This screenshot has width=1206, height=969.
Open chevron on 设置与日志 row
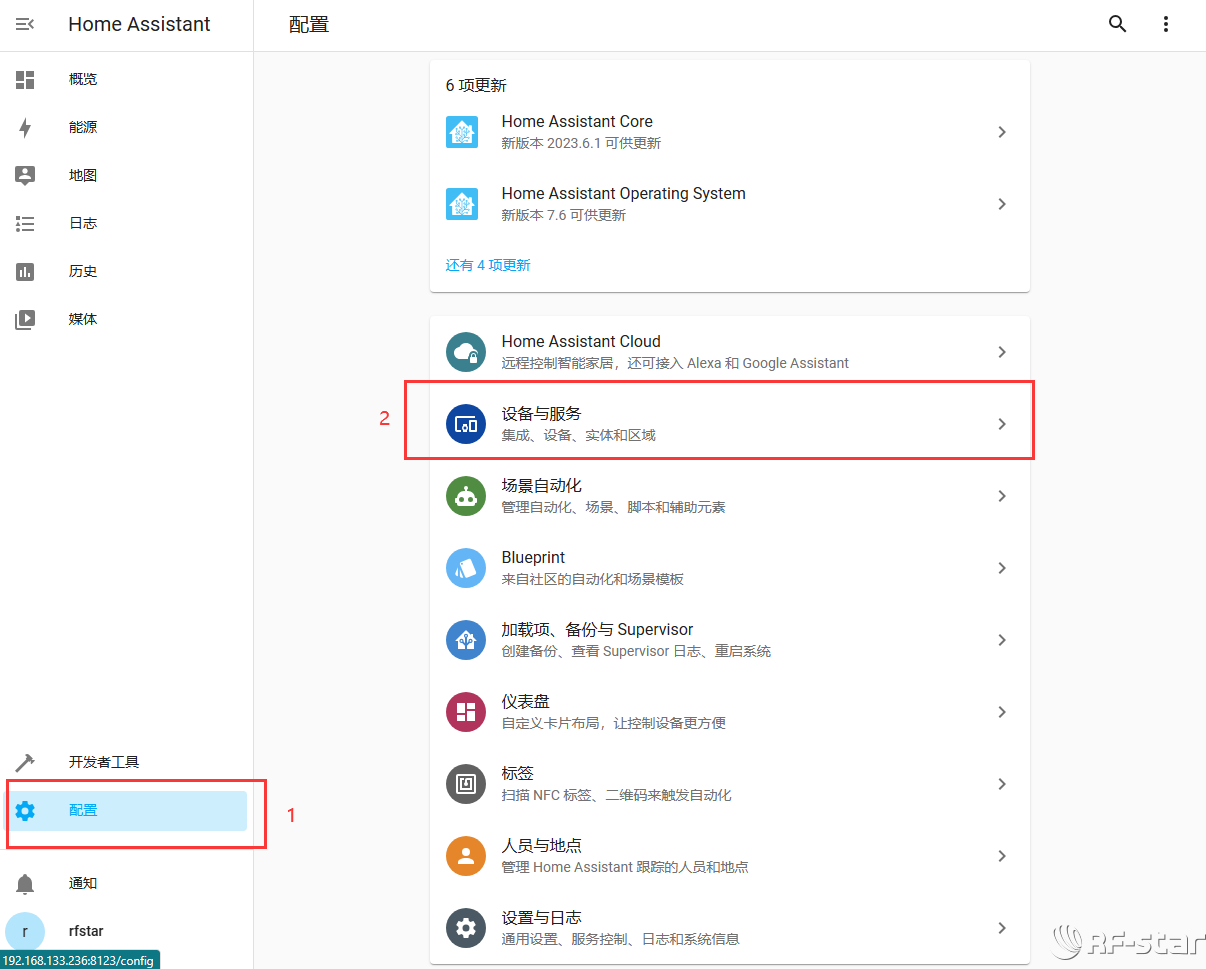[1002, 928]
